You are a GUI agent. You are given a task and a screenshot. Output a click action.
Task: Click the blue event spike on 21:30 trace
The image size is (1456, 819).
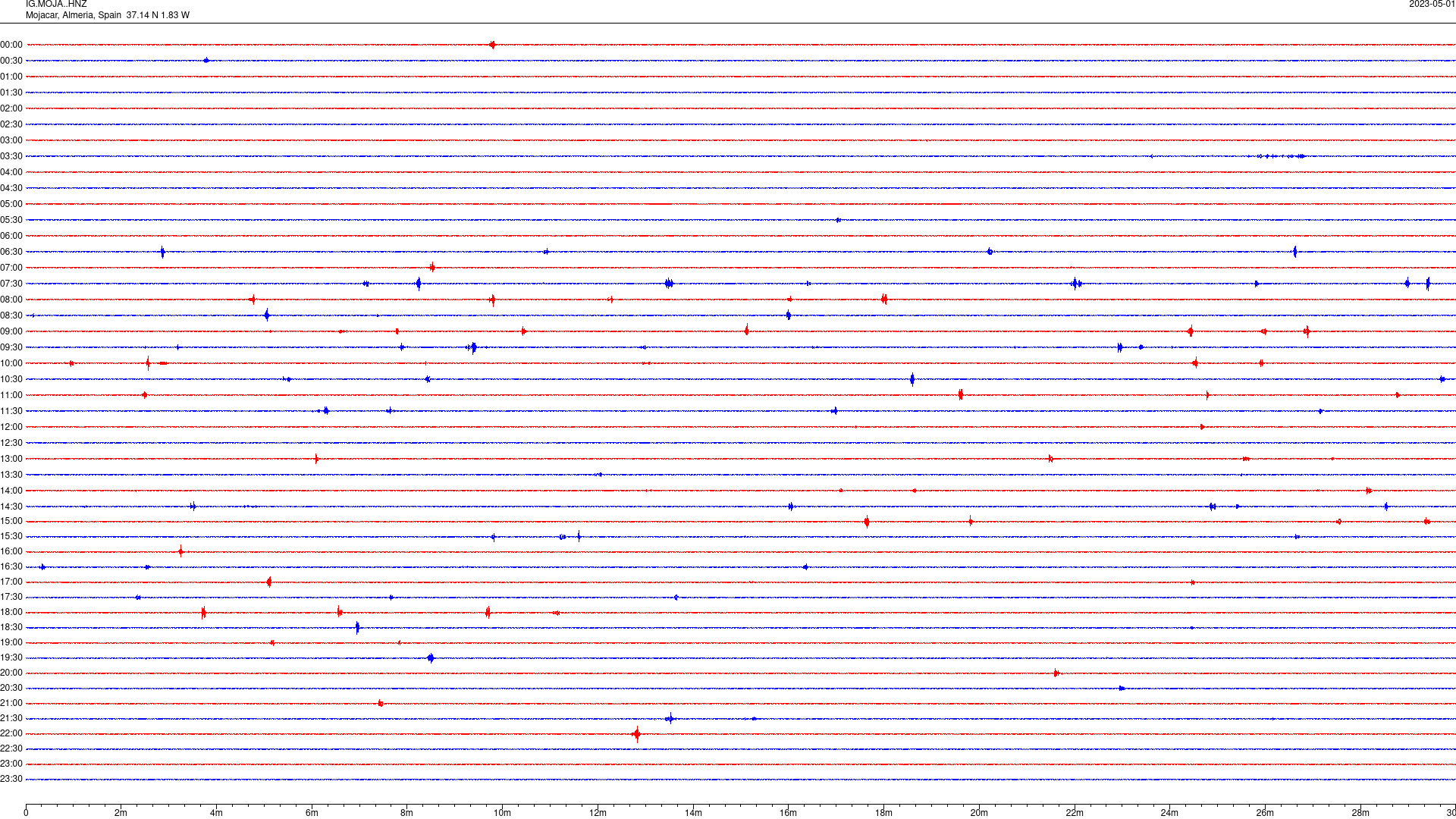coord(670,718)
